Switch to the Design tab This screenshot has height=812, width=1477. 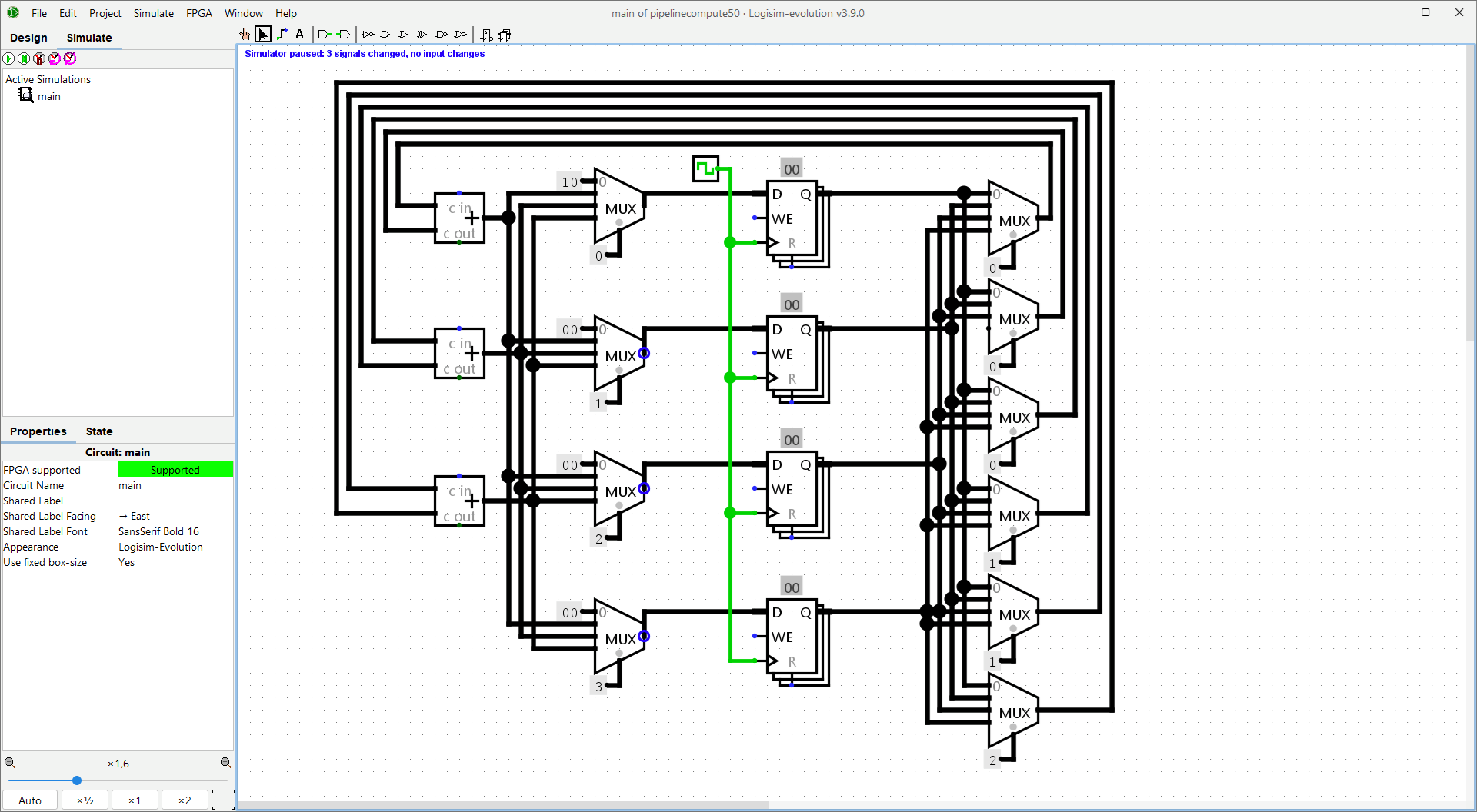(x=28, y=38)
